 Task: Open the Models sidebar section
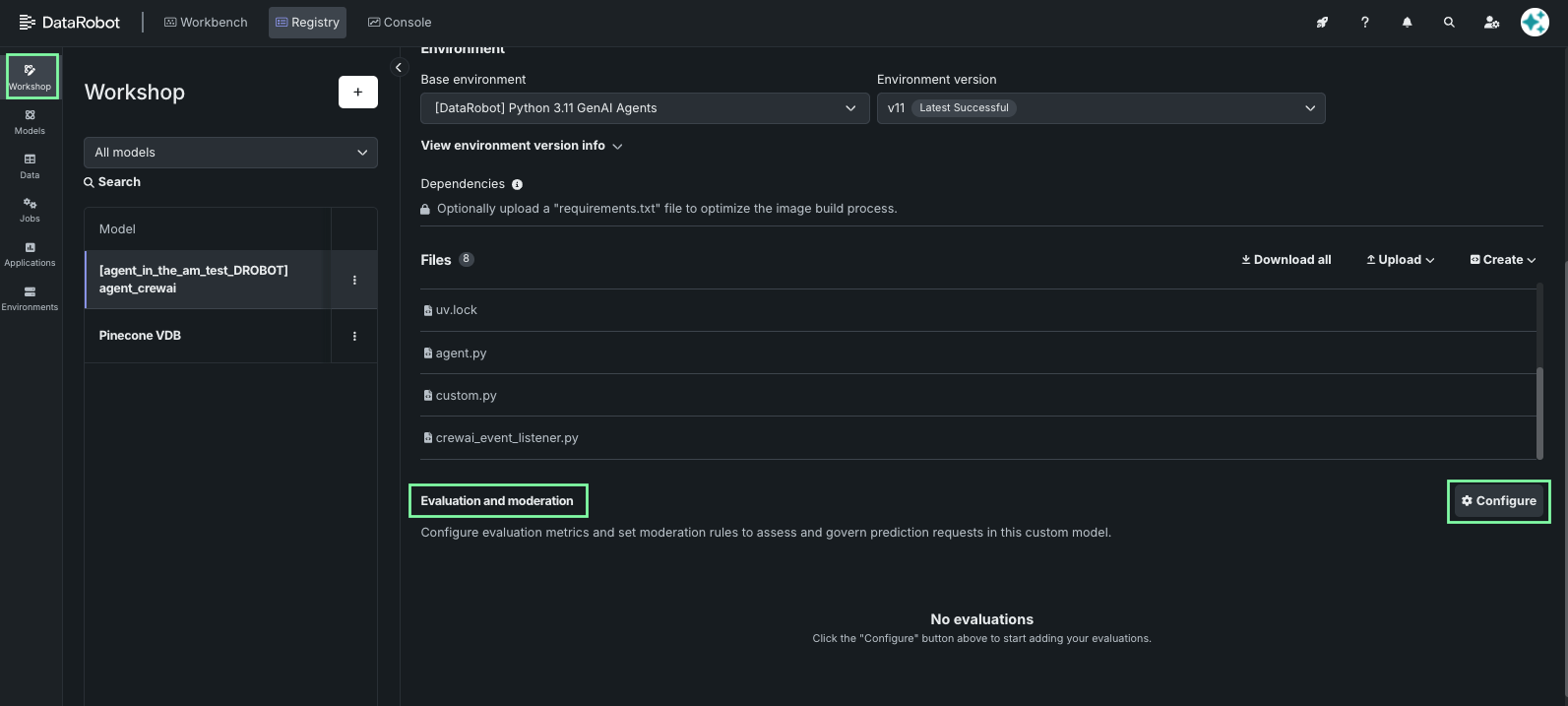click(x=30, y=121)
